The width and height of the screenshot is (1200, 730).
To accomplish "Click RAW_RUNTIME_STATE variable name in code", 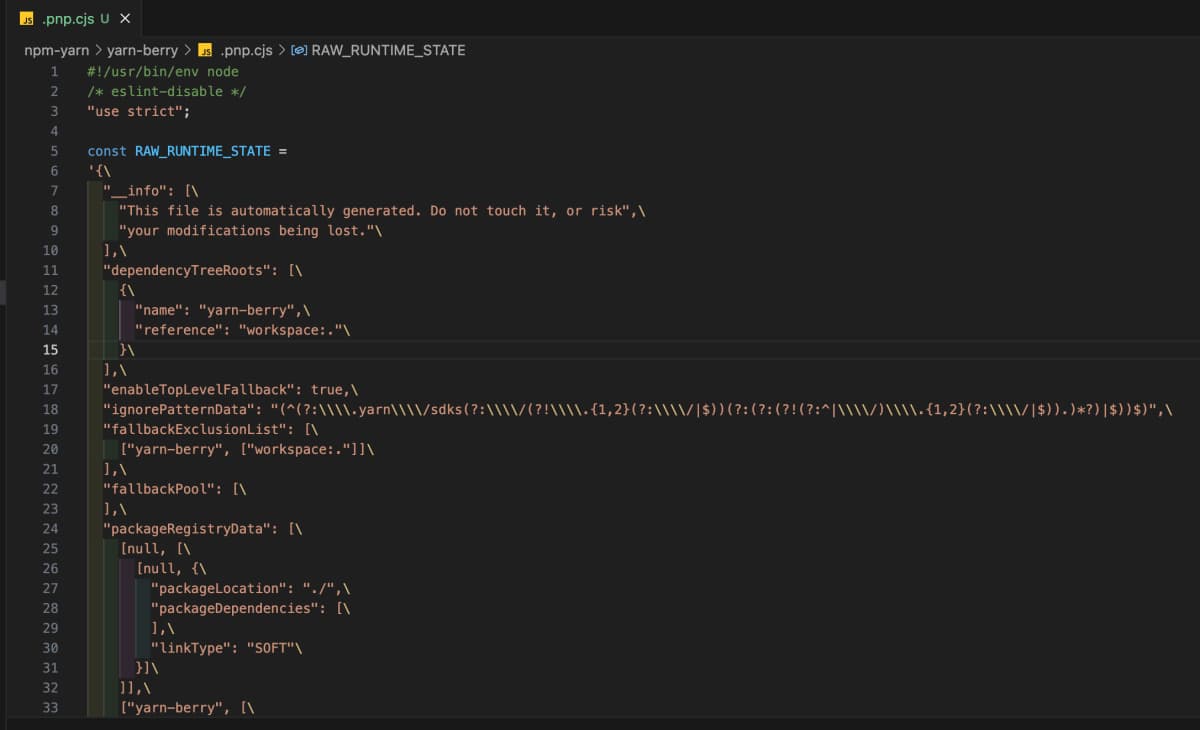I will click(x=203, y=151).
